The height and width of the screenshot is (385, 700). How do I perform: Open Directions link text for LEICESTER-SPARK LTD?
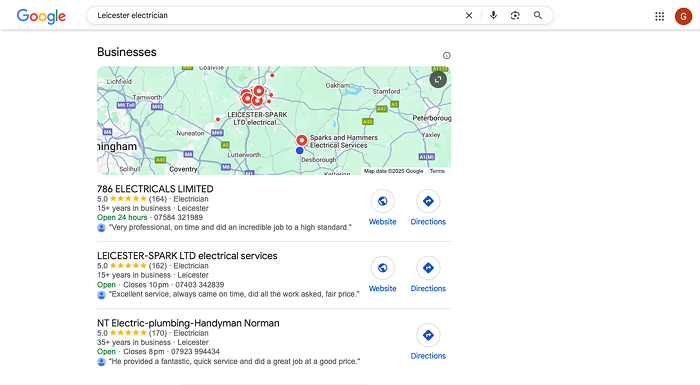tap(428, 289)
